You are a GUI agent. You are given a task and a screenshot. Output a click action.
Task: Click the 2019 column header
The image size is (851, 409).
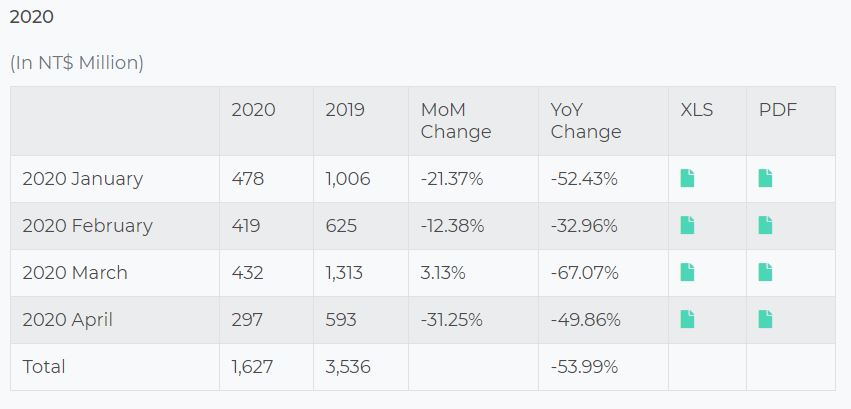(x=345, y=110)
